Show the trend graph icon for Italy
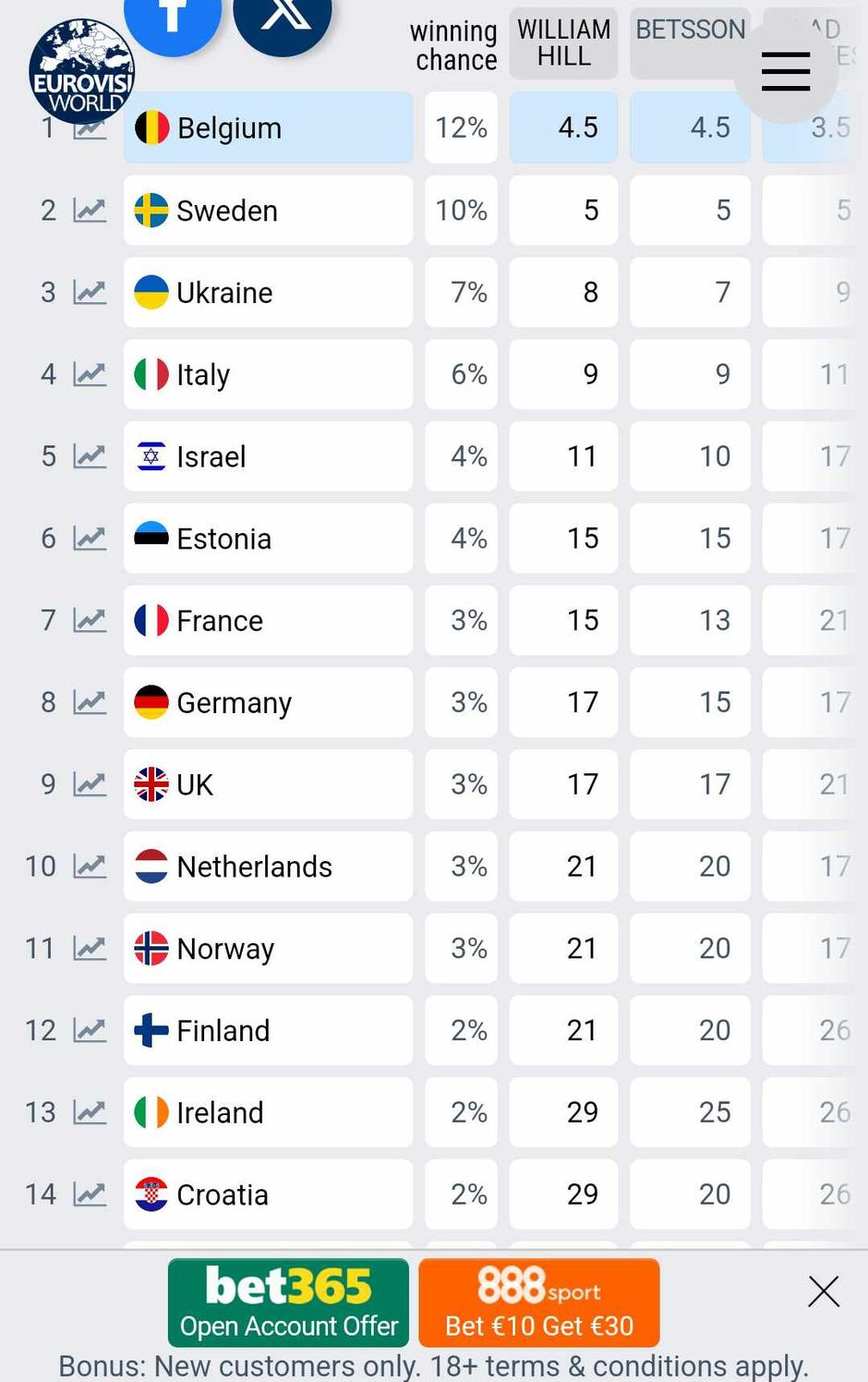 pyautogui.click(x=90, y=374)
